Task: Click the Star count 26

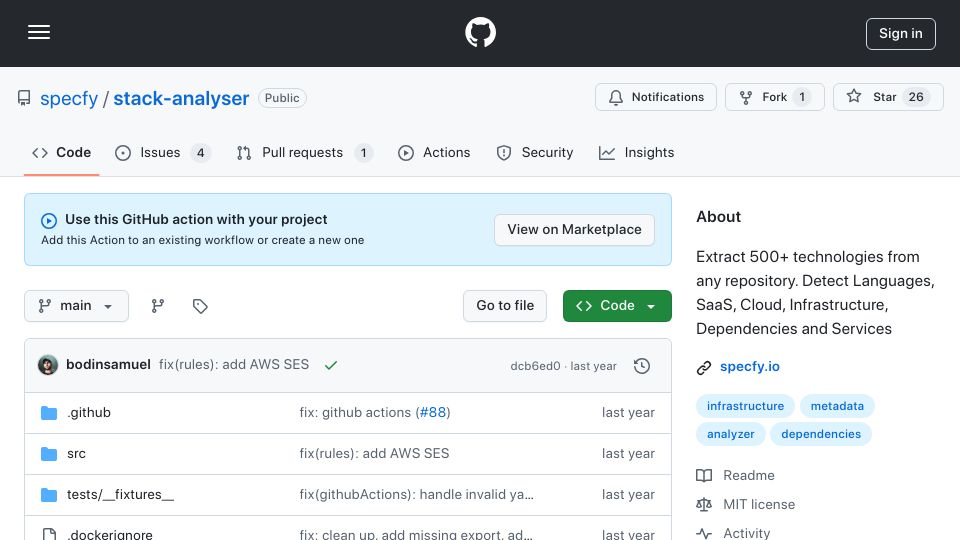Action: point(916,97)
